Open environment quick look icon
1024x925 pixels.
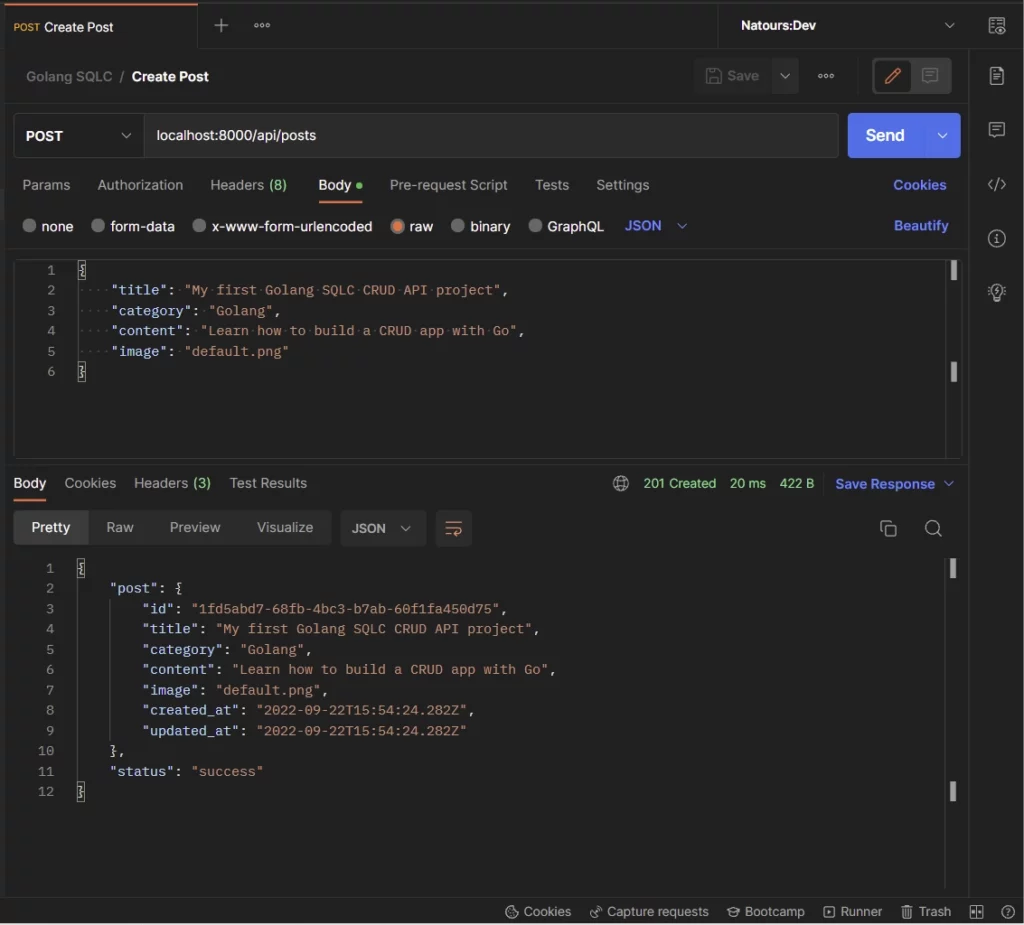pyautogui.click(x=997, y=26)
